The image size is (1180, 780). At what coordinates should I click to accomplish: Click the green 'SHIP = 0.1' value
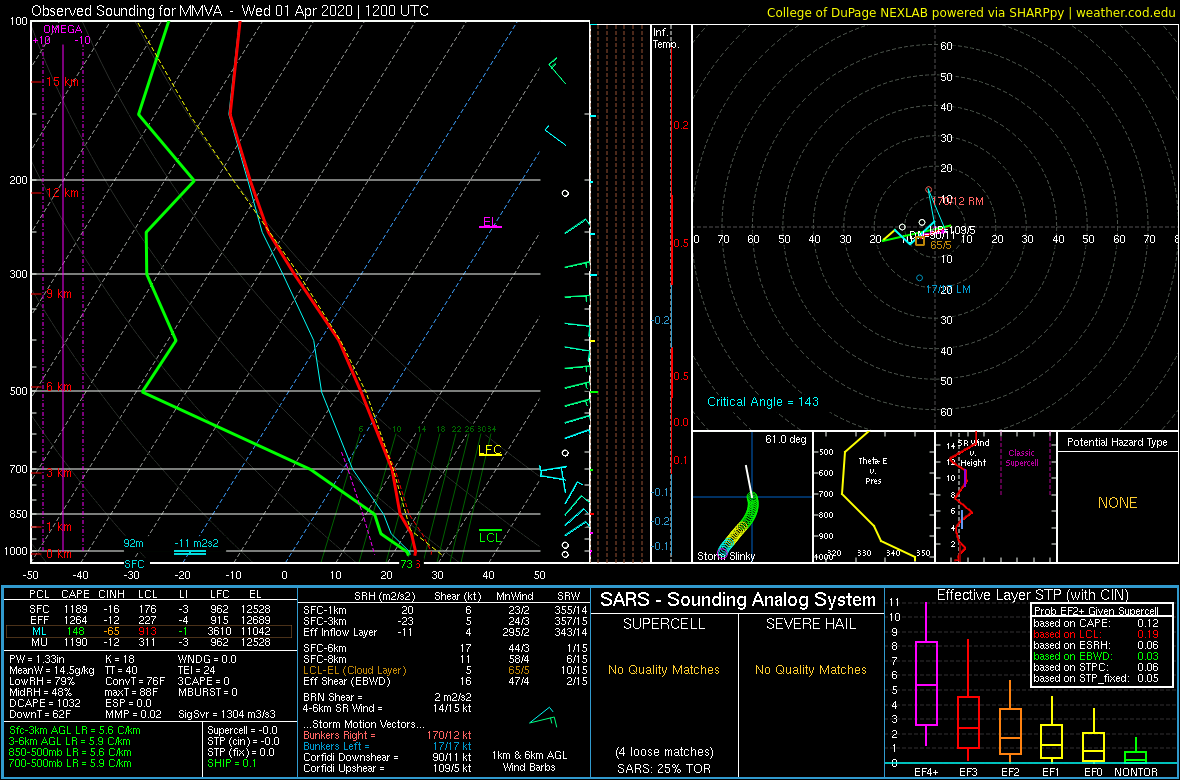pos(231,763)
